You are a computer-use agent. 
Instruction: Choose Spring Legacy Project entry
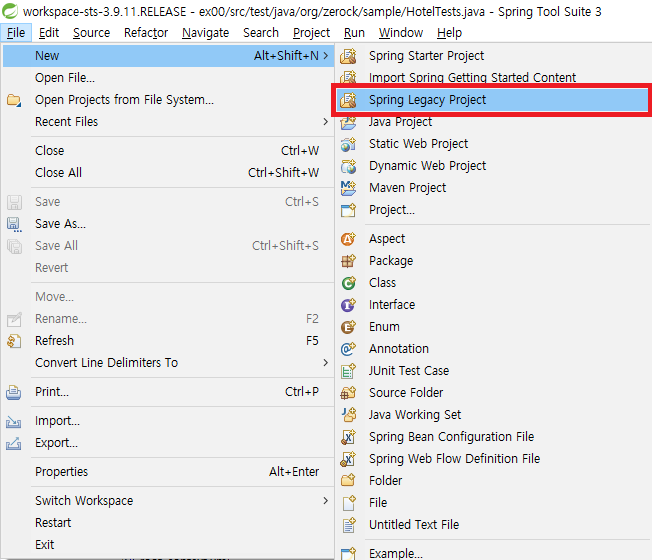point(492,100)
